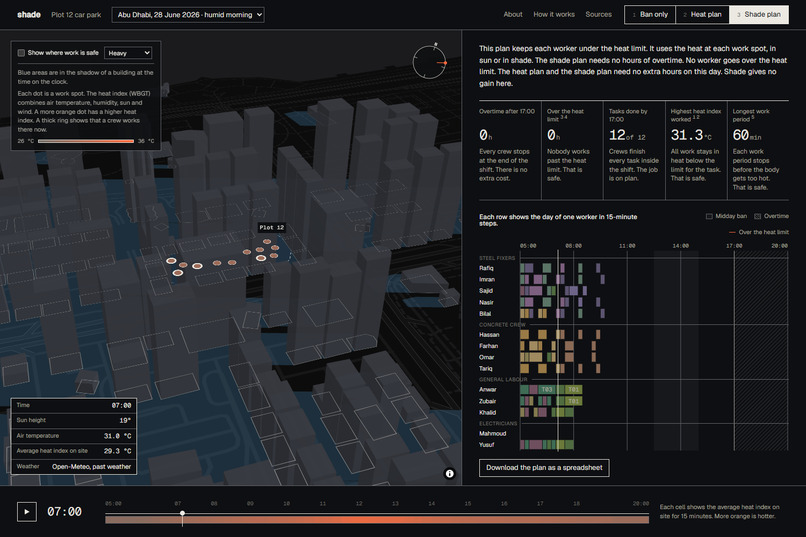
Task: Select the Shade plan tab
Action: pyautogui.click(x=759, y=14)
